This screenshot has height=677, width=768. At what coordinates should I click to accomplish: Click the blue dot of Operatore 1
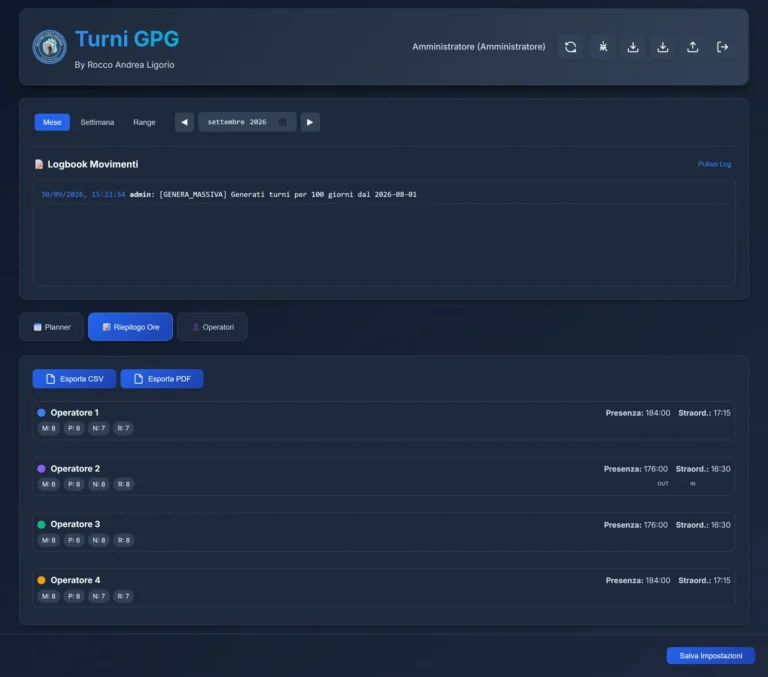tap(41, 412)
